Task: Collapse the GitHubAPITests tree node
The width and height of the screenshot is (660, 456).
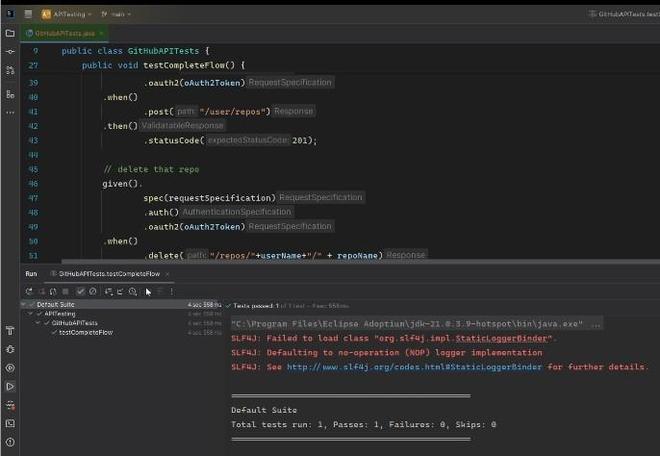Action: 38,323
